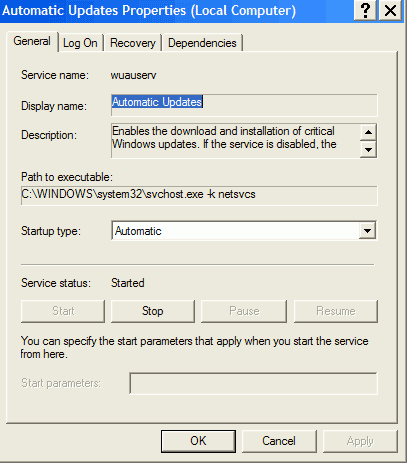407x463 pixels.
Task: Click the Path to executable field
Action: coord(199,196)
